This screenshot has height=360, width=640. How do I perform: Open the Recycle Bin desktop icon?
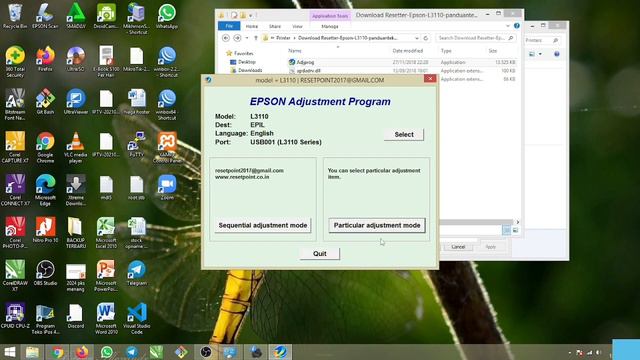(15, 16)
